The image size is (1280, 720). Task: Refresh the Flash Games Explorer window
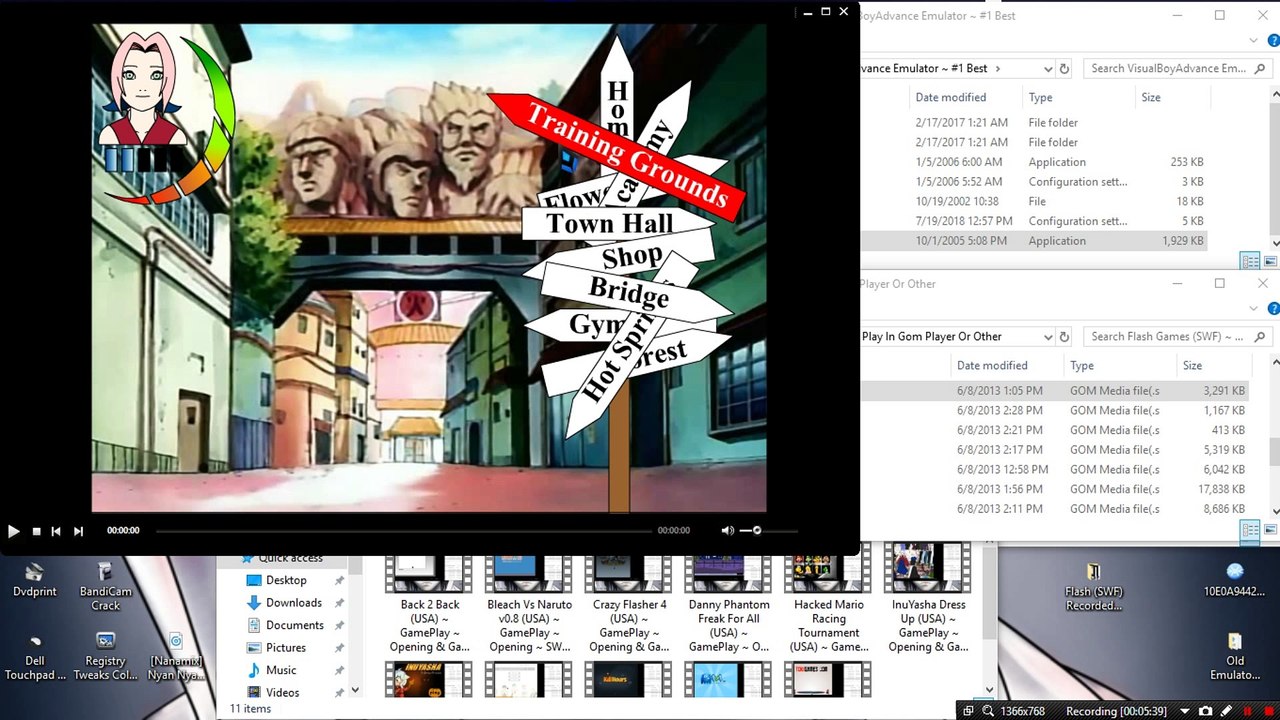(1064, 337)
